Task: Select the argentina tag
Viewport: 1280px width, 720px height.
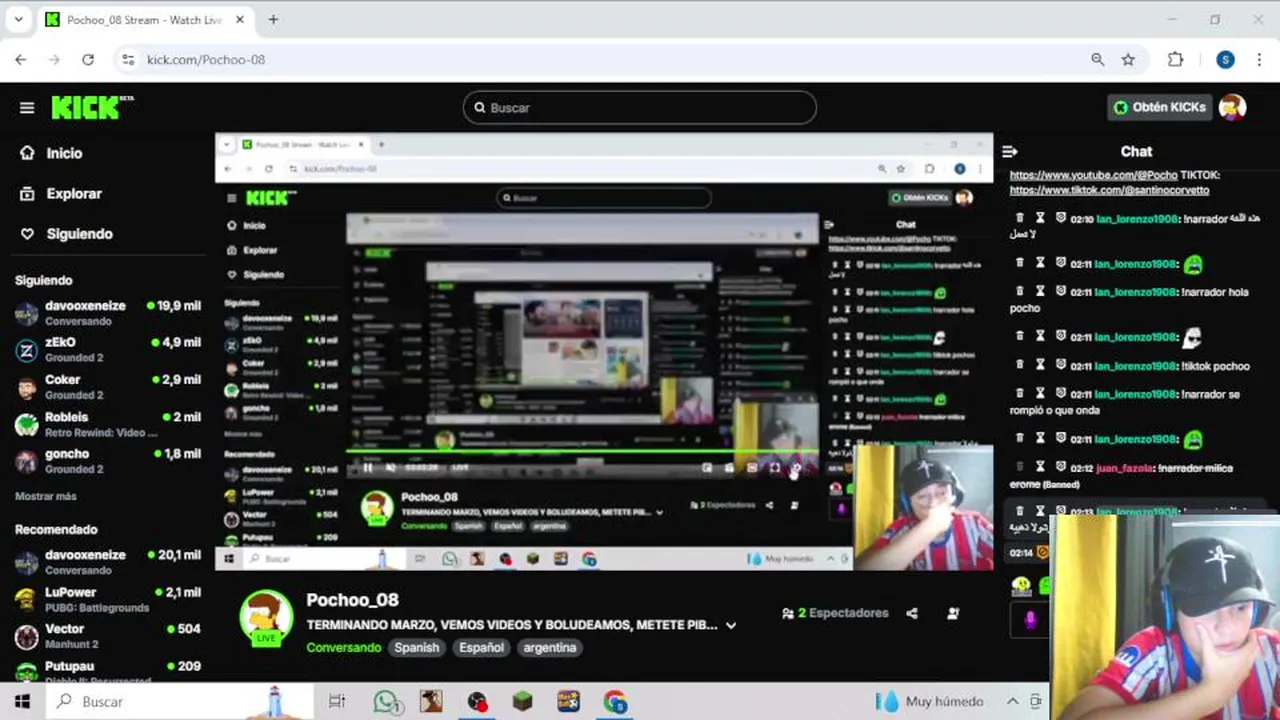Action: (x=550, y=647)
